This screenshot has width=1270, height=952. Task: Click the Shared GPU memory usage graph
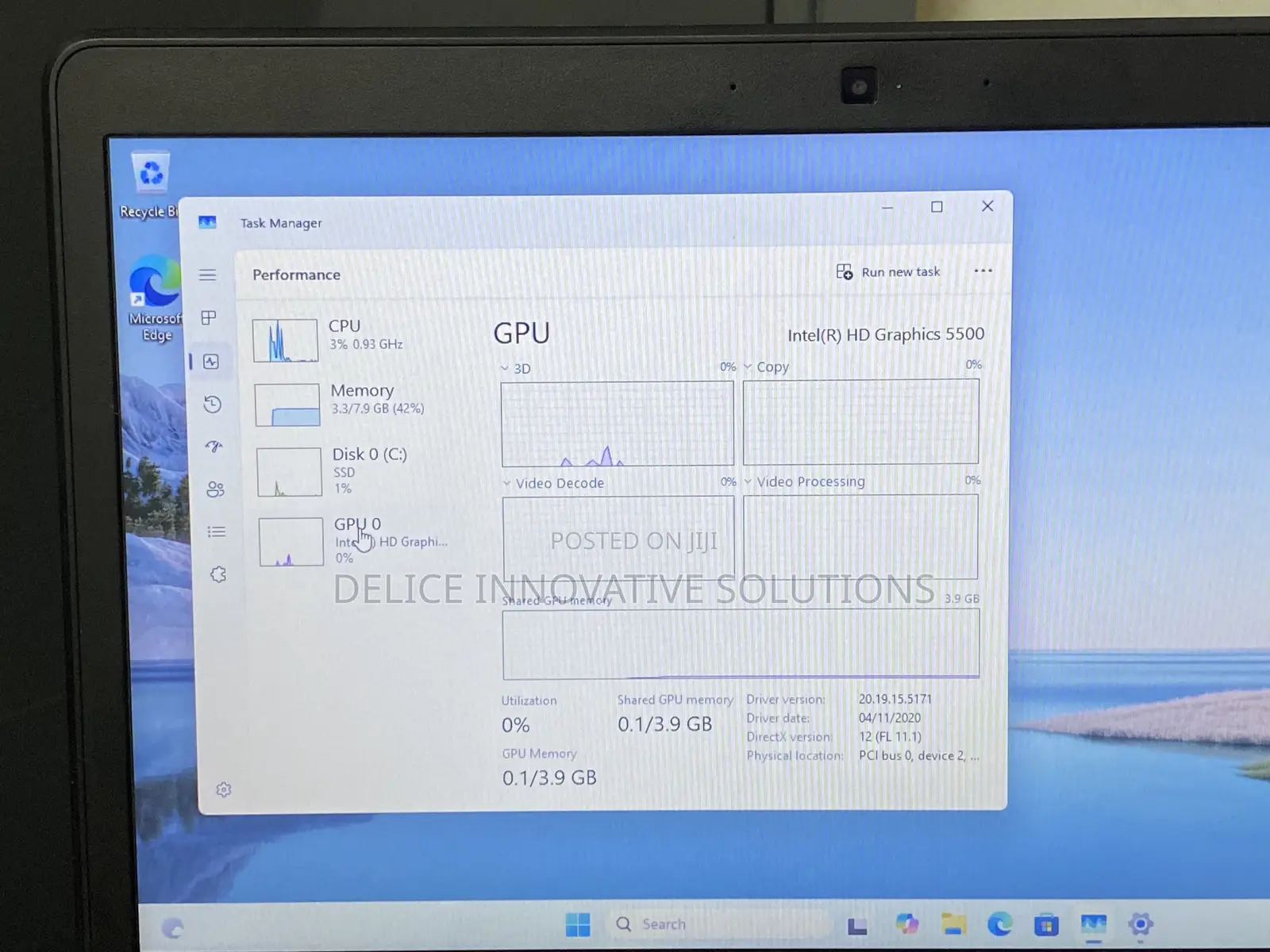click(x=741, y=644)
